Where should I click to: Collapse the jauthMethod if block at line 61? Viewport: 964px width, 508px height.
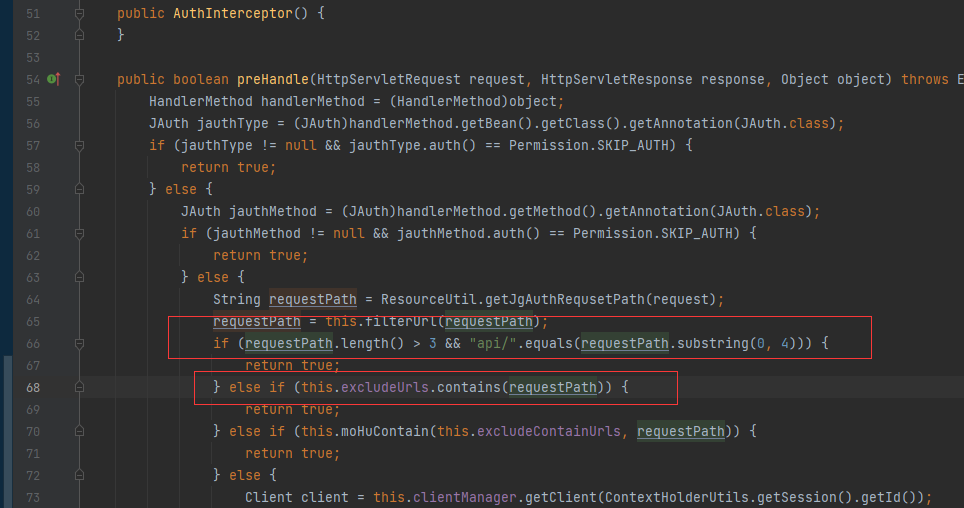[79, 233]
